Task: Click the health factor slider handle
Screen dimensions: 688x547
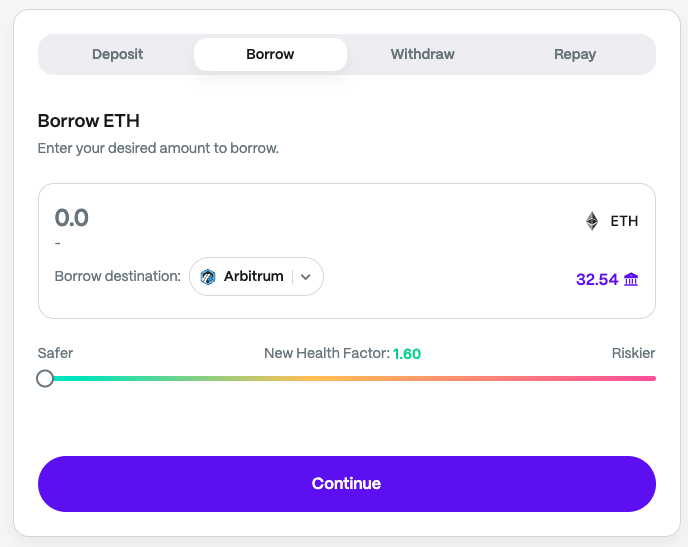Action: (x=45, y=378)
